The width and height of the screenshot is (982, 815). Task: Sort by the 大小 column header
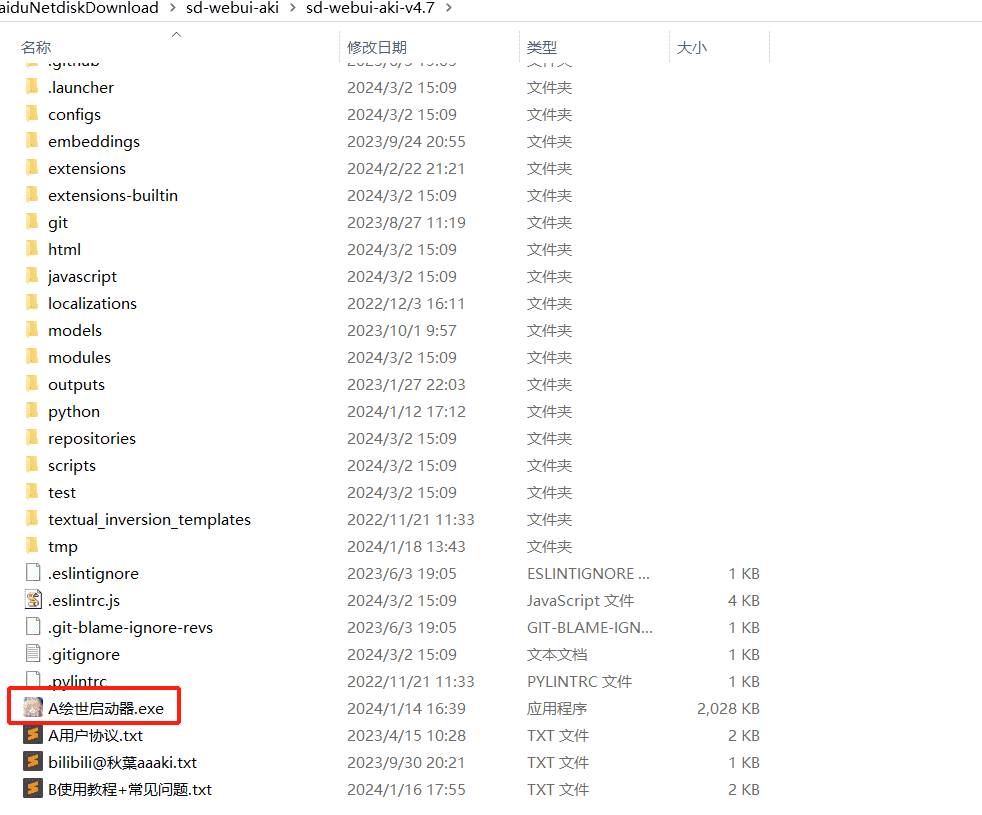[691, 47]
